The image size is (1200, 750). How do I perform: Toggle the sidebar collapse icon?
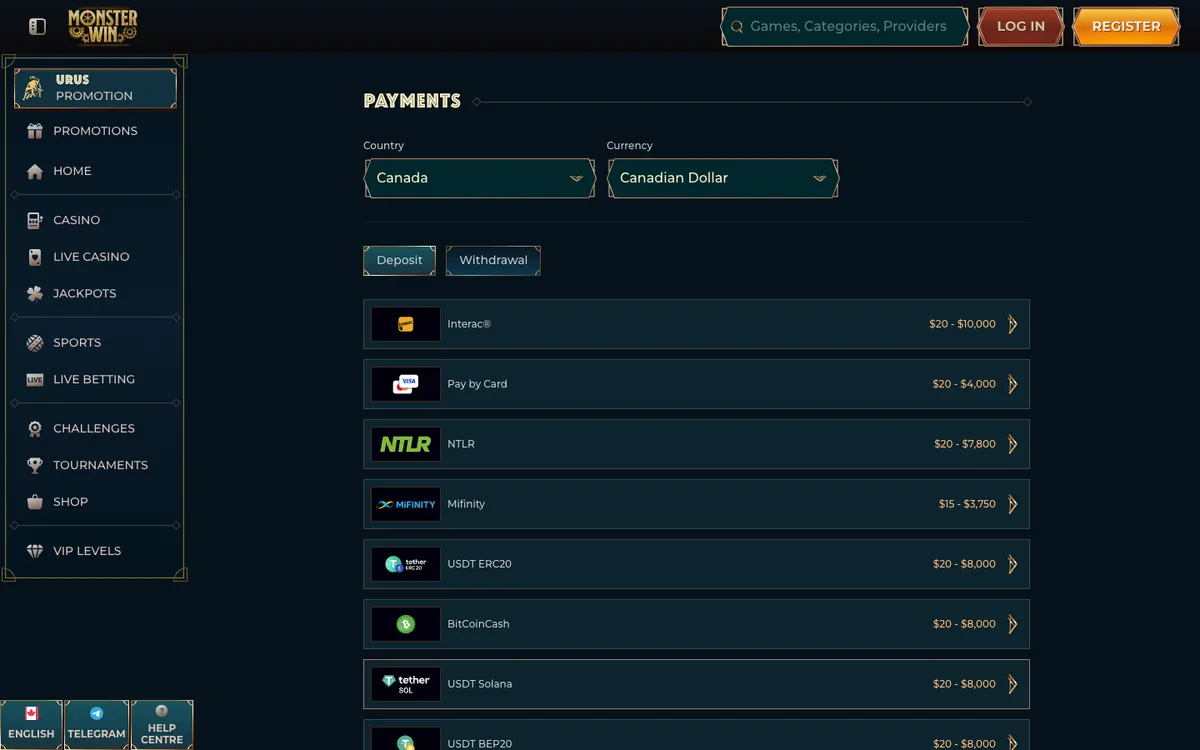click(37, 27)
